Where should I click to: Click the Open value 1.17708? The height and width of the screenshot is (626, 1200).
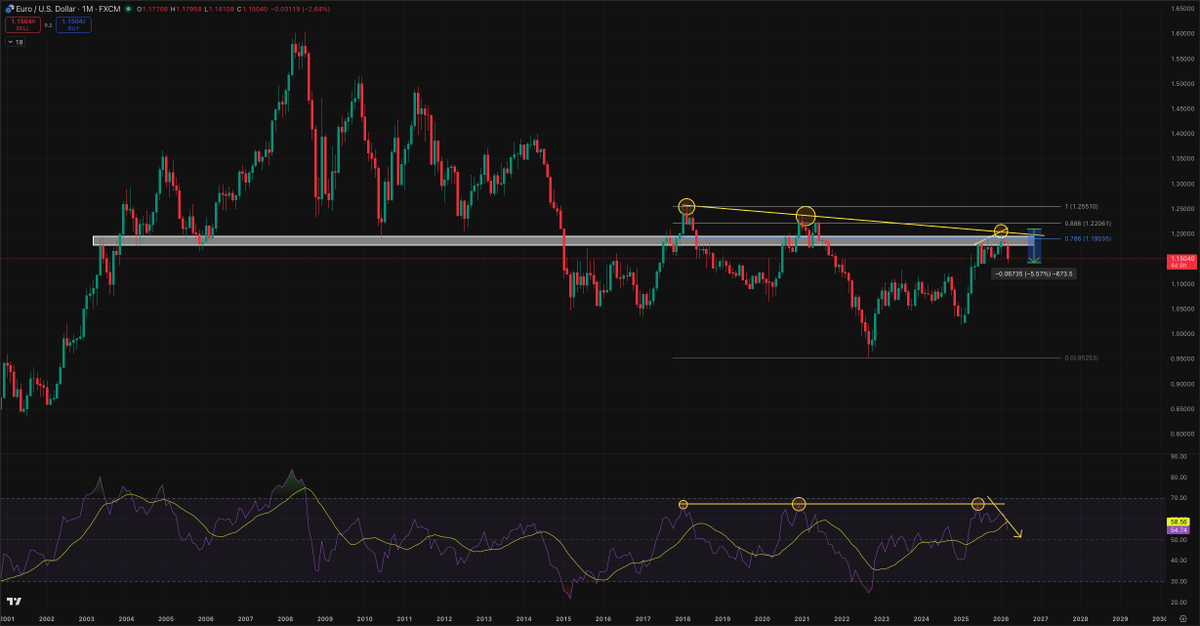tap(155, 9)
